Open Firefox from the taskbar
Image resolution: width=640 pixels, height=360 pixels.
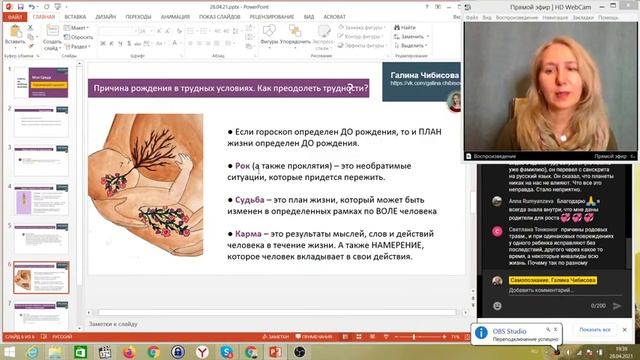coord(129,352)
